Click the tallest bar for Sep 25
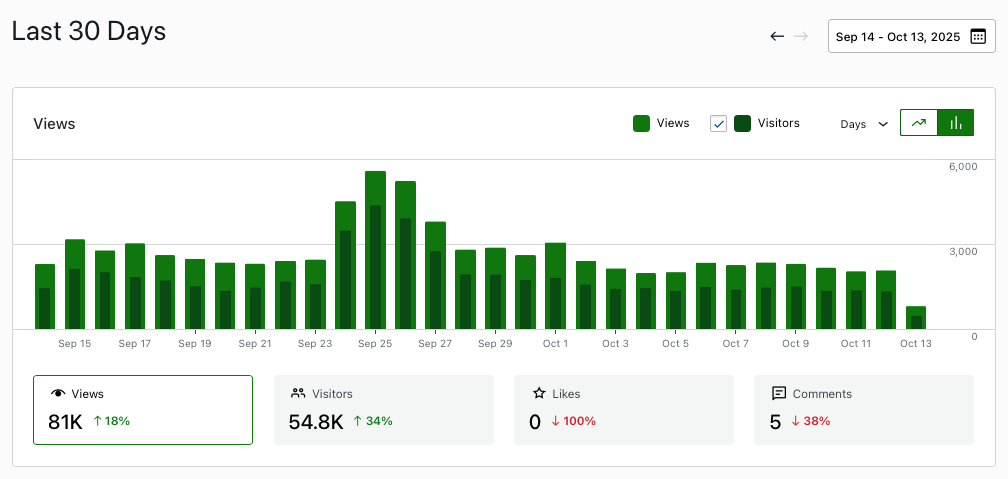The height and width of the screenshot is (479, 1008). click(375, 250)
